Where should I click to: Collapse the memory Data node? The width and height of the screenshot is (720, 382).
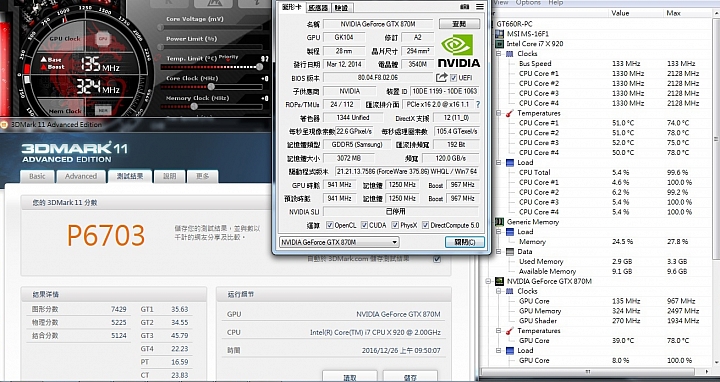[x=499, y=252]
